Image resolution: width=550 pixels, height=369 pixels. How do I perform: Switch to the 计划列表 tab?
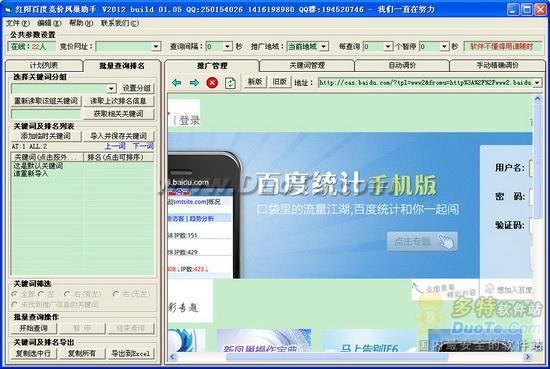pos(44,66)
